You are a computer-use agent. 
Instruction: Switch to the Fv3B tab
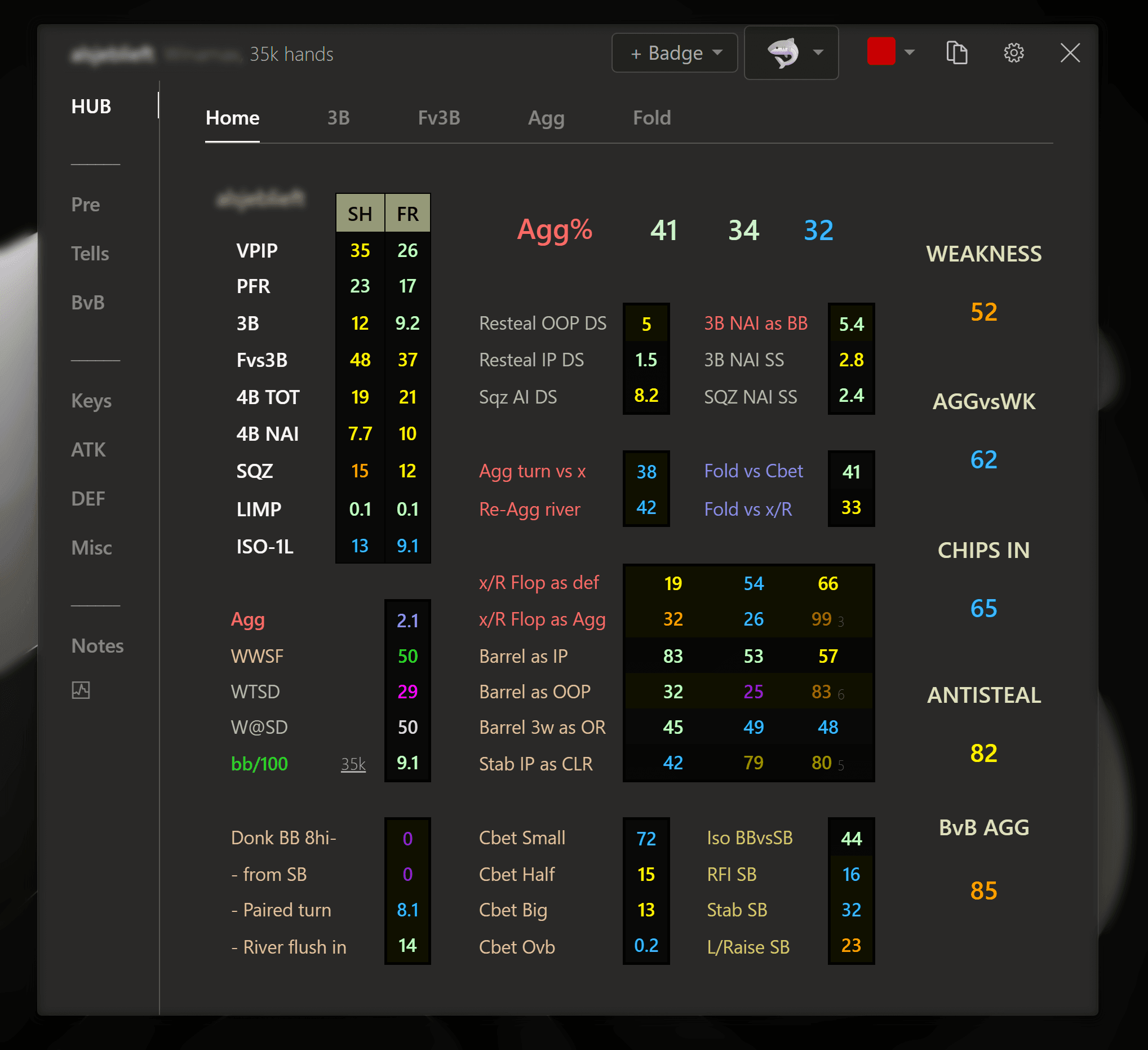pos(438,118)
